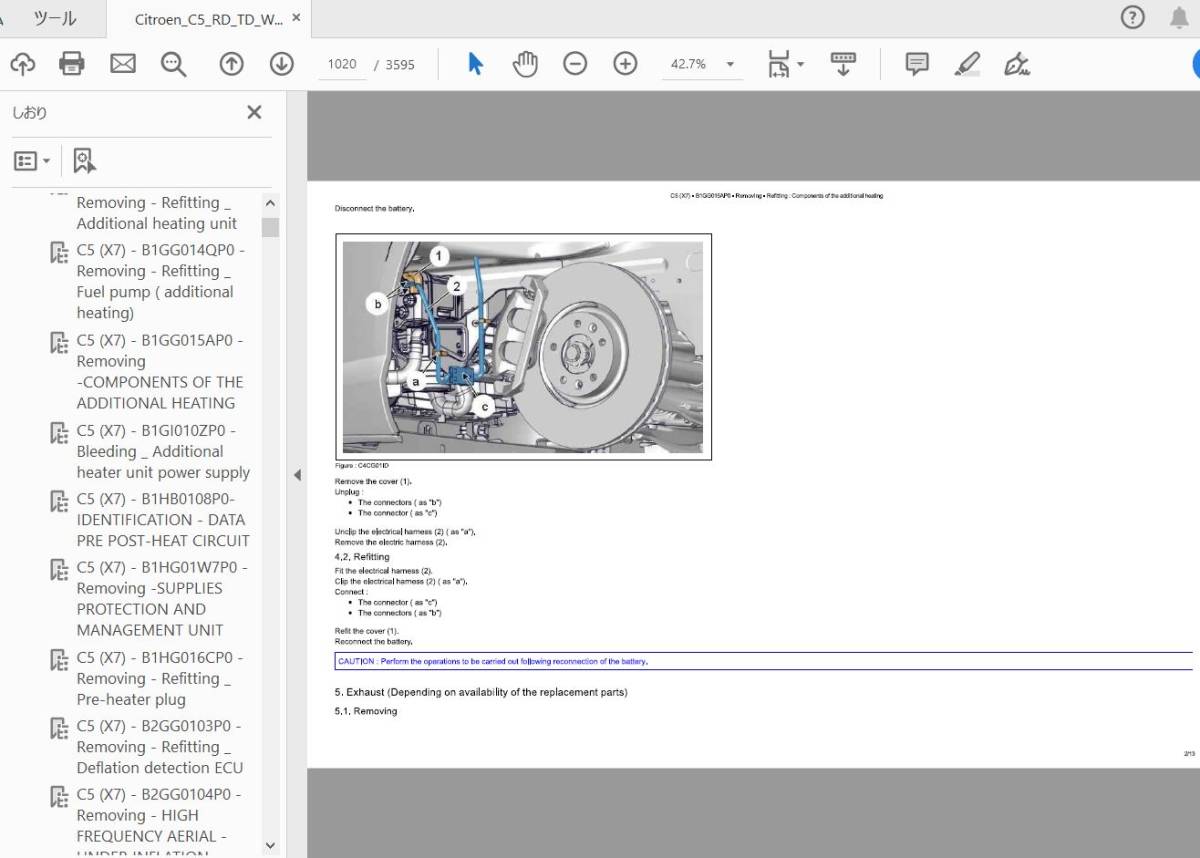Open the sign document pen icon

pyautogui.click(x=1017, y=64)
